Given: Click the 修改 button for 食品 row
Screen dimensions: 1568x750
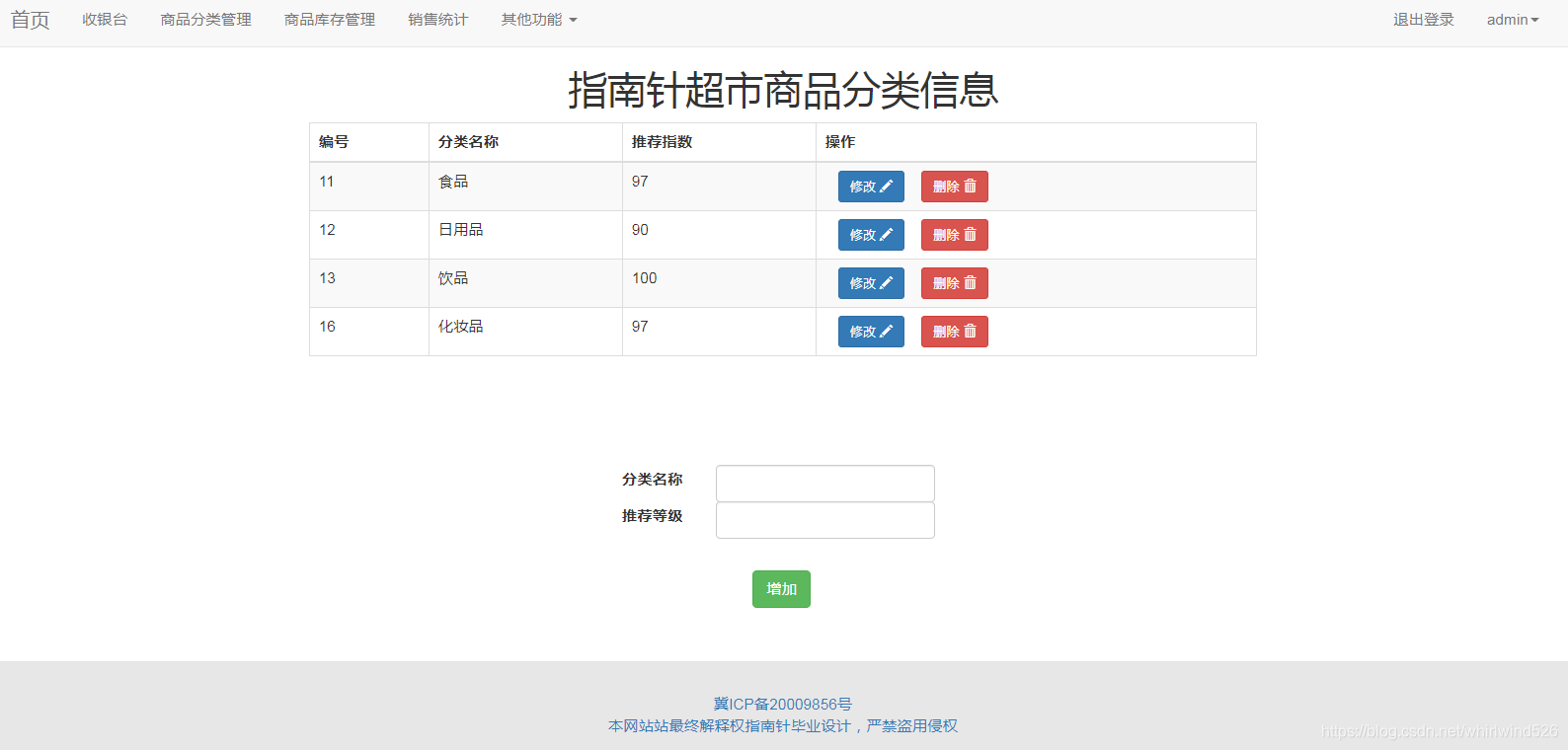Looking at the screenshot, I should (x=871, y=187).
